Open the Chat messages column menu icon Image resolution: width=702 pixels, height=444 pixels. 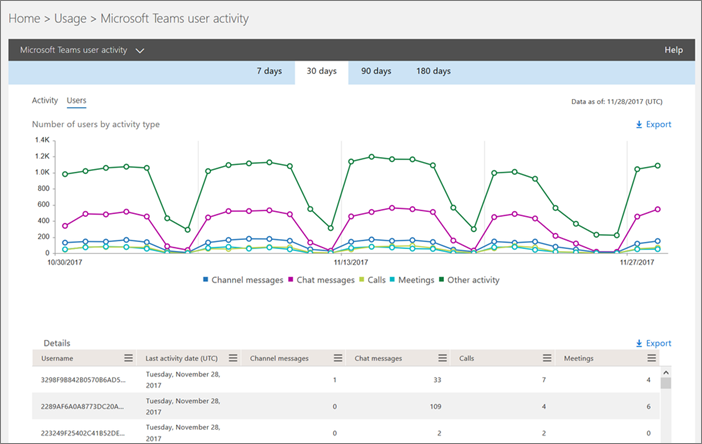coord(442,358)
